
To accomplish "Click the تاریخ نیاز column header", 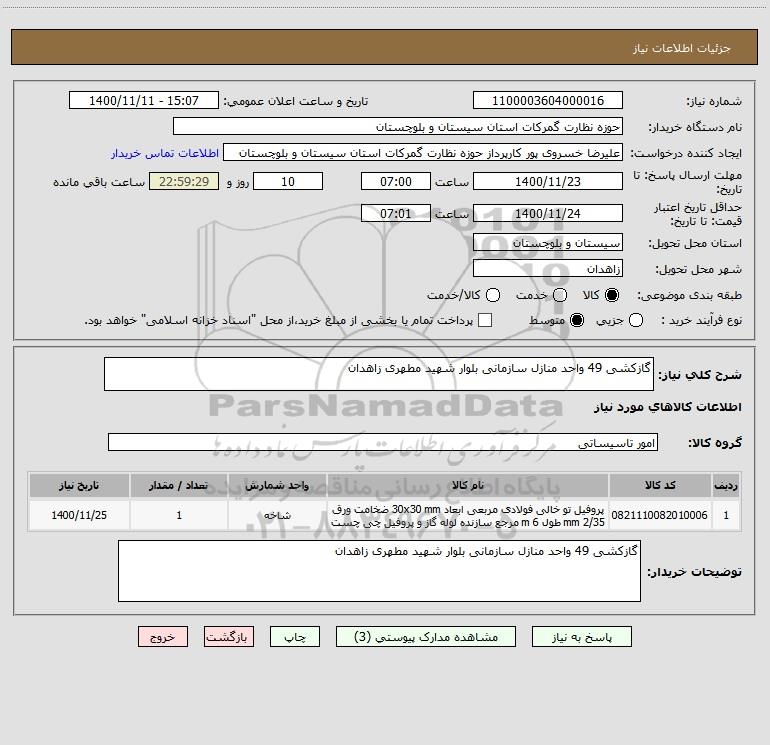I will (x=79, y=485).
